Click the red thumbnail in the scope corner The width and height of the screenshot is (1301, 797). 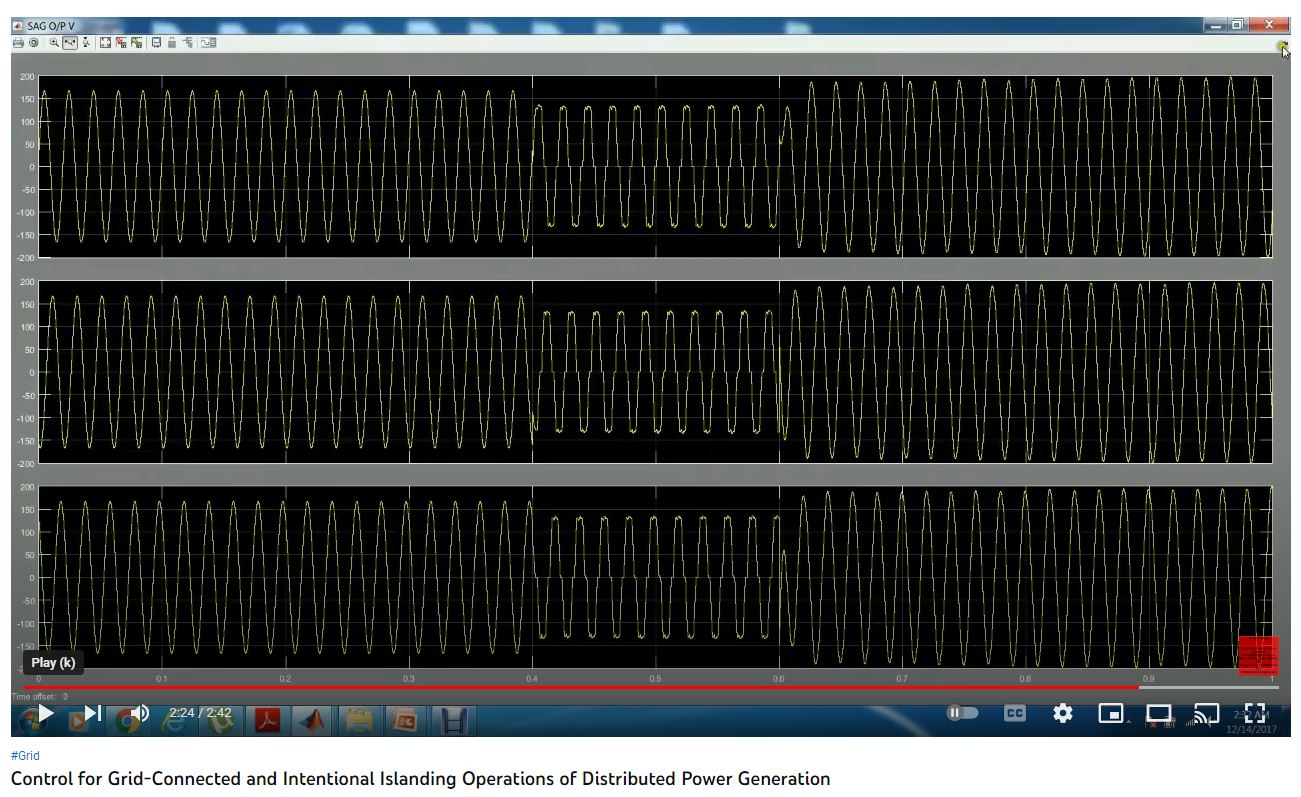tap(1258, 655)
